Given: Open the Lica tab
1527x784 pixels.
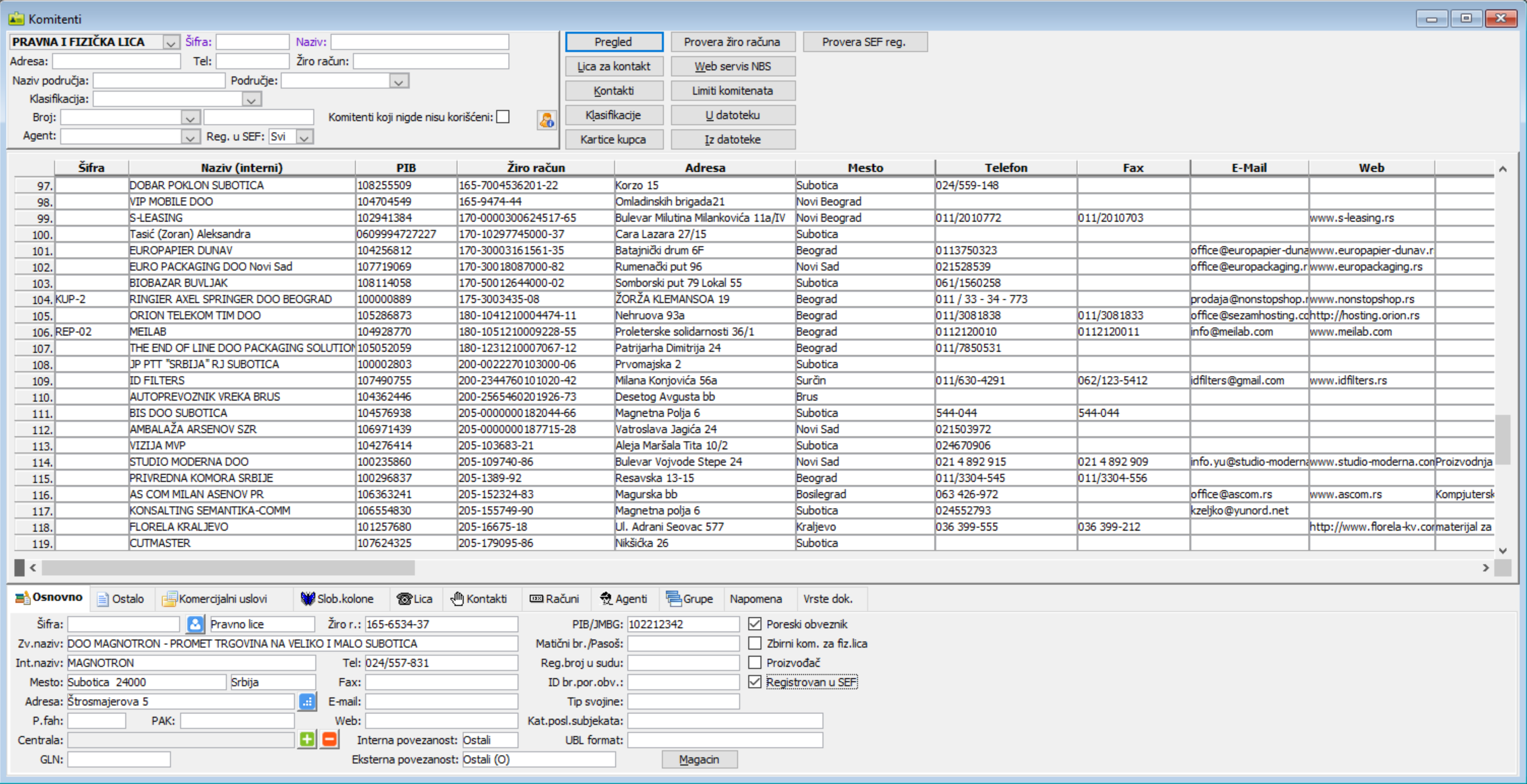Looking at the screenshot, I should [415, 599].
